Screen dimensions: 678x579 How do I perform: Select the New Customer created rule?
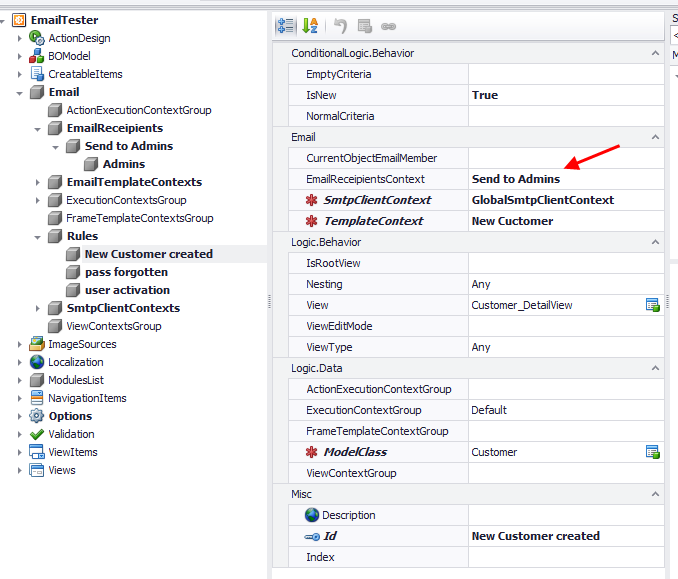[149, 254]
